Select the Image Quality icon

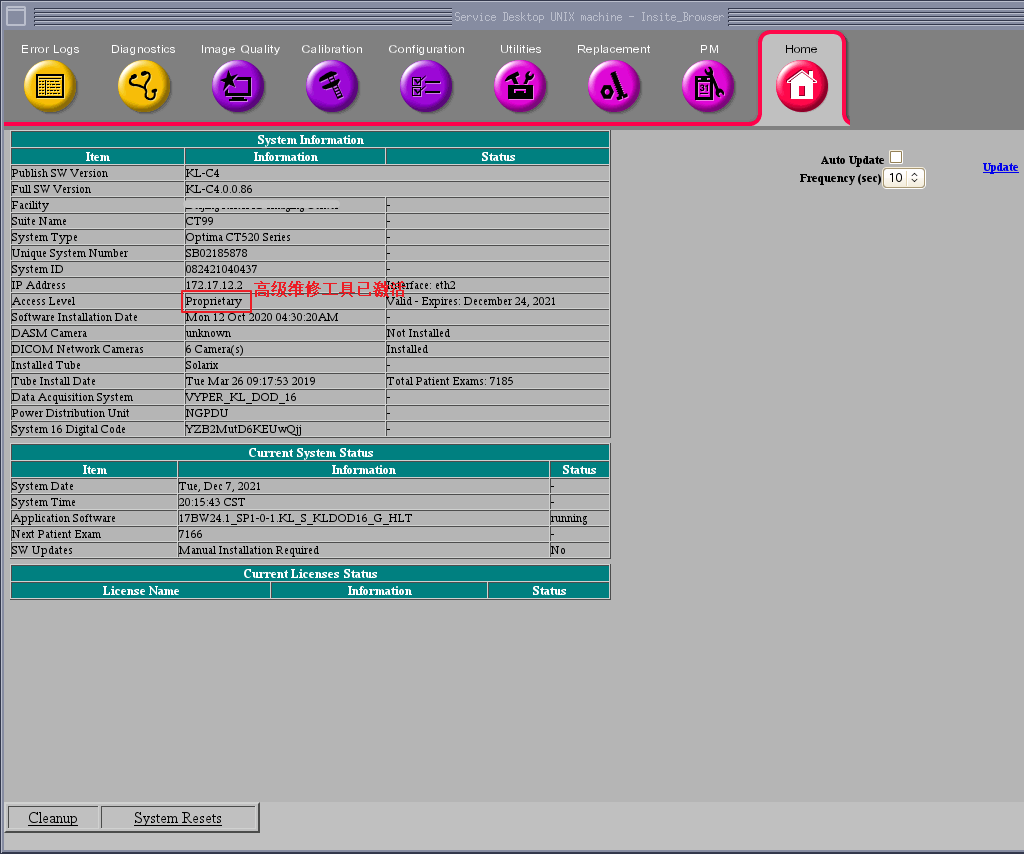tap(238, 87)
